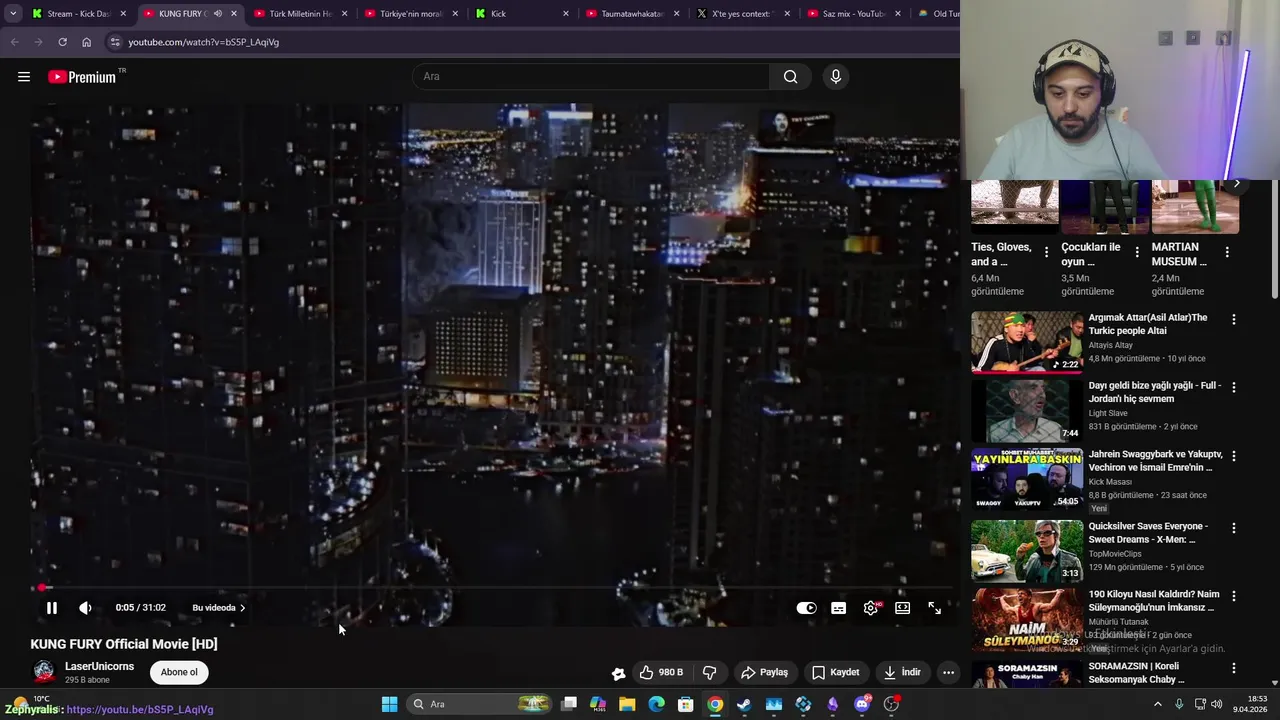Click the youtu.be/bS5P_LAqiVg chat link
Image resolution: width=1280 pixels, height=720 pixels.
140,710
